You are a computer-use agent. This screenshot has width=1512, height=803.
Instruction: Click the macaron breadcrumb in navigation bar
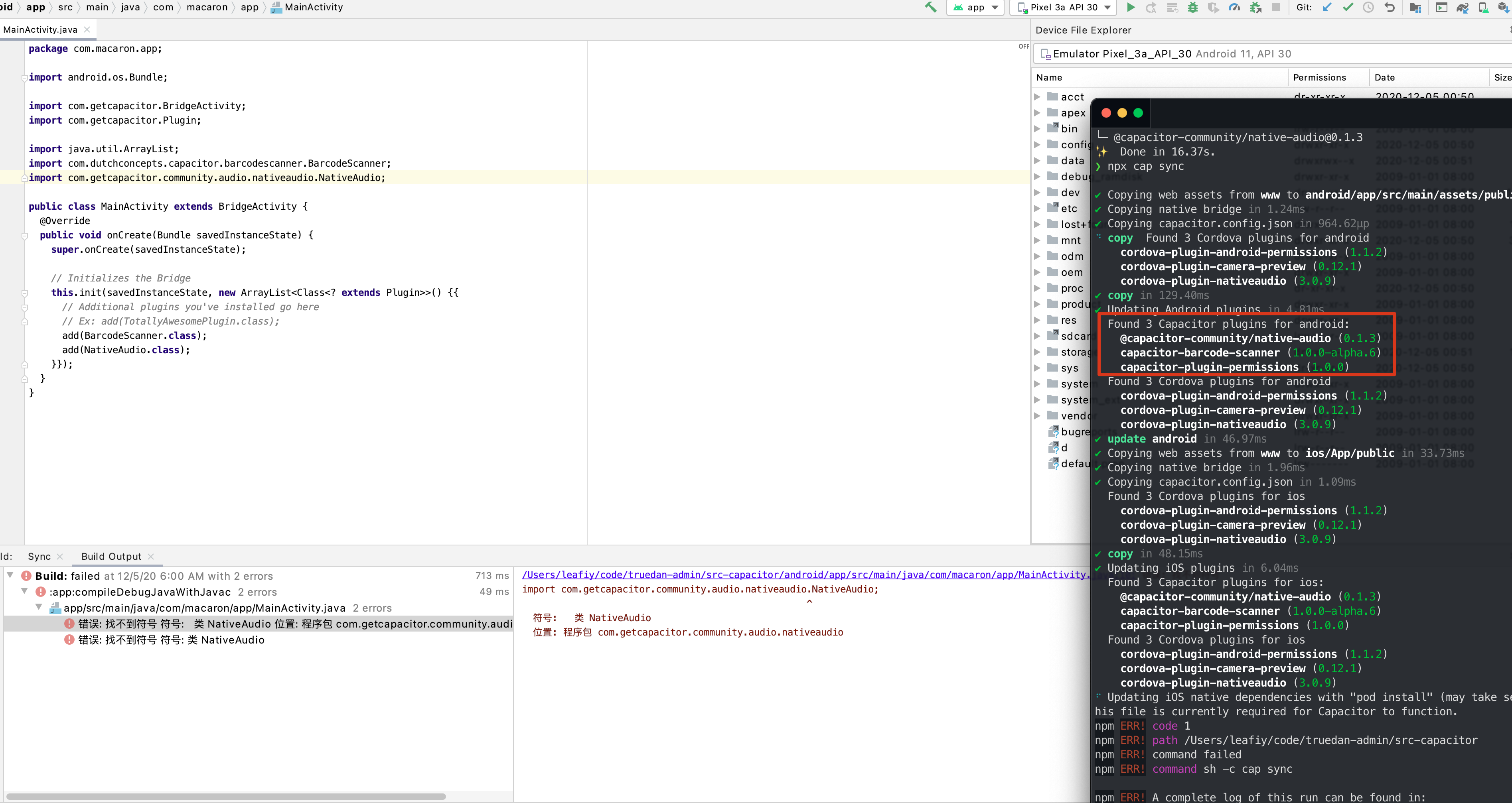[x=207, y=7]
